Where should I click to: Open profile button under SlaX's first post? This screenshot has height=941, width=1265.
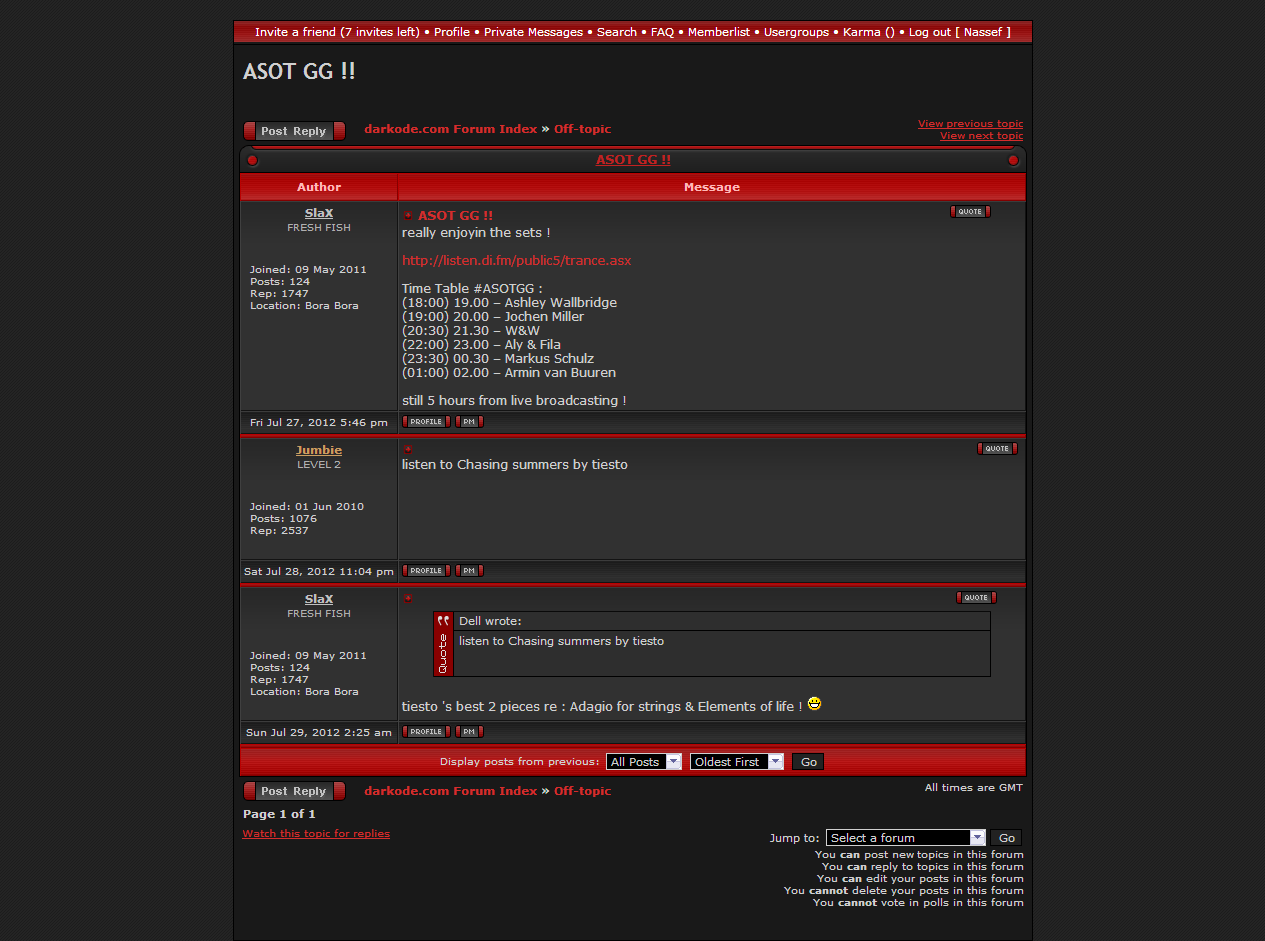pos(426,422)
